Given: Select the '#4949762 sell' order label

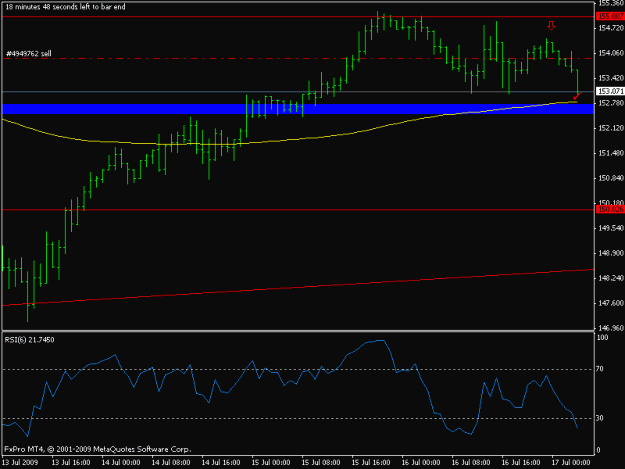Looking at the screenshot, I should pos(29,53).
